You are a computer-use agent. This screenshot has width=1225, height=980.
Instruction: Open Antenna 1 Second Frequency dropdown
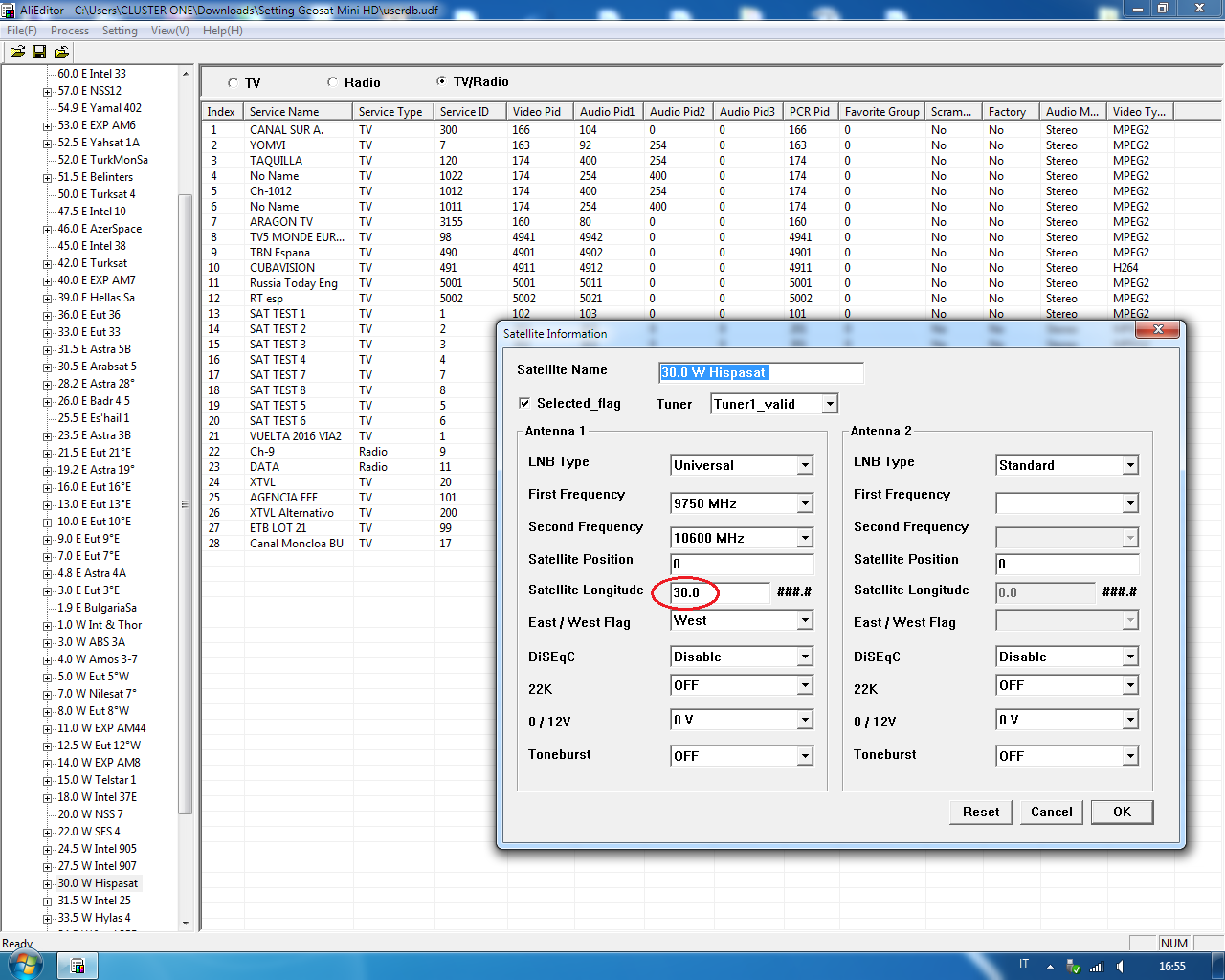[805, 538]
